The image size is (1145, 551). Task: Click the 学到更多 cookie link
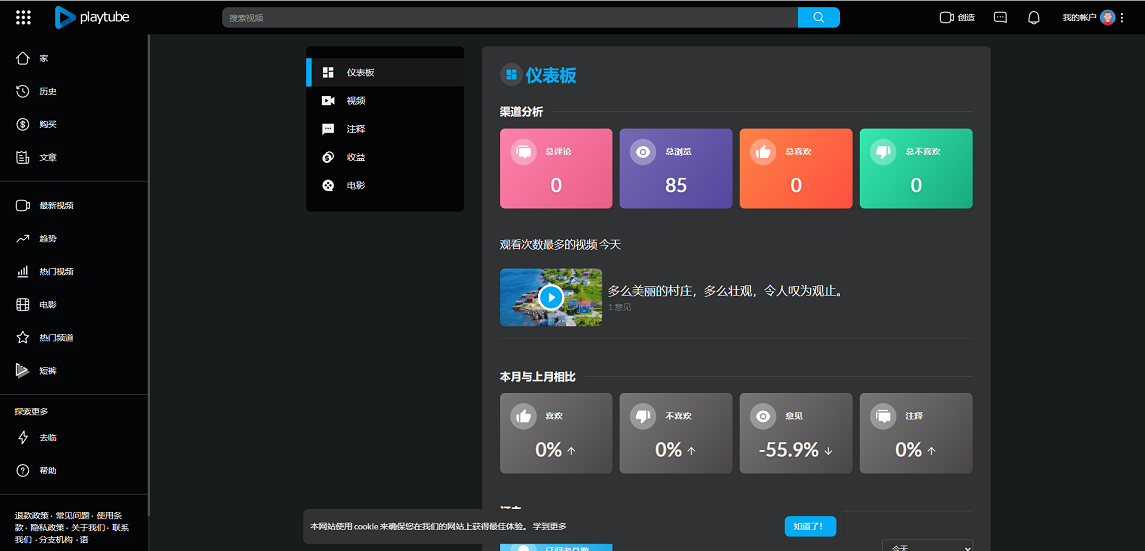point(549,527)
